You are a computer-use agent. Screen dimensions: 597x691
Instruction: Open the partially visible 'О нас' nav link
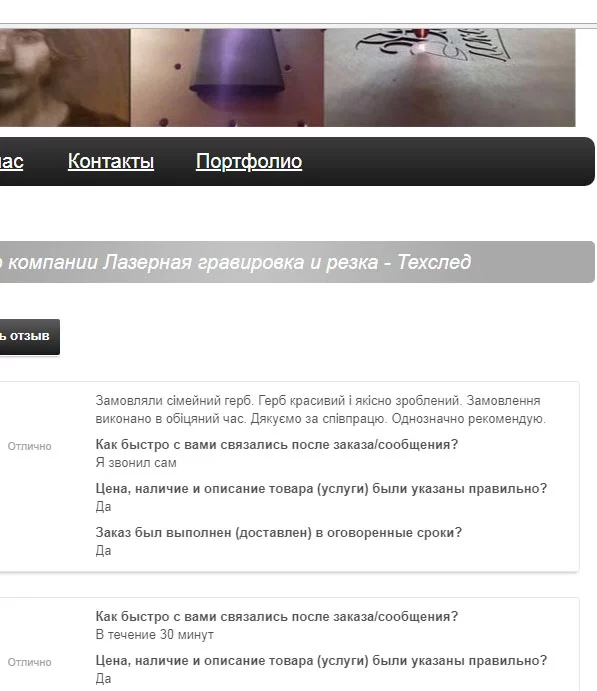[11, 161]
